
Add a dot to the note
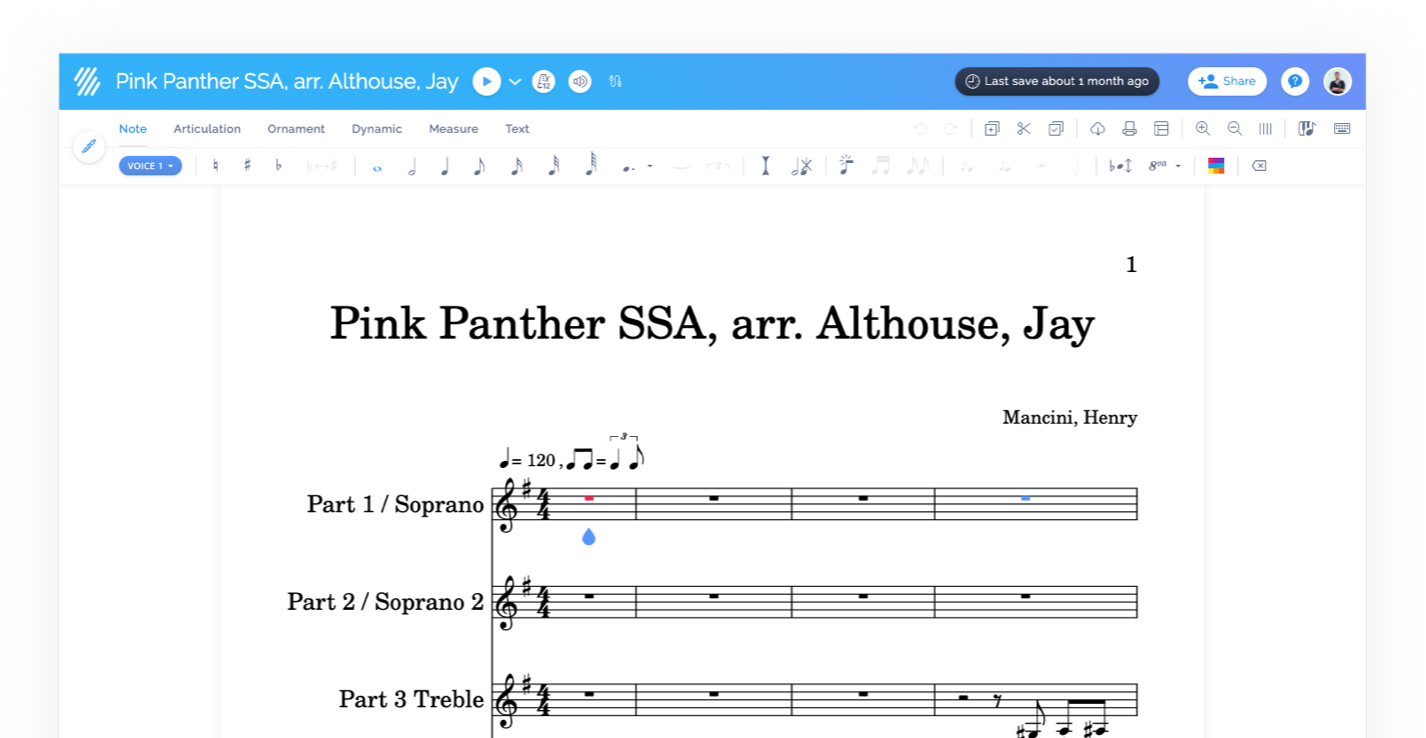(629, 168)
